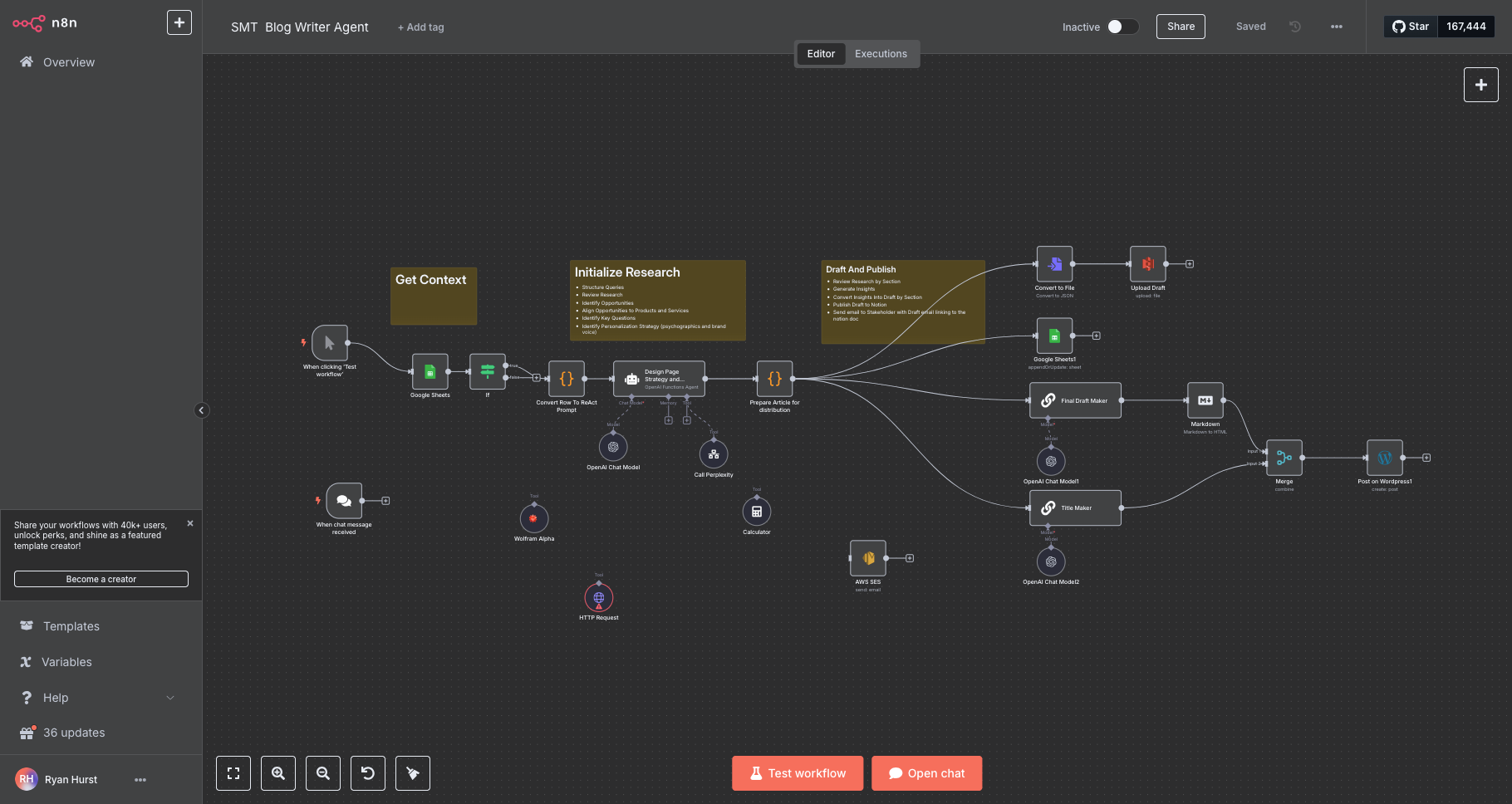Select the Call Perplexity tool node
This screenshot has width=1512, height=804.
click(713, 454)
